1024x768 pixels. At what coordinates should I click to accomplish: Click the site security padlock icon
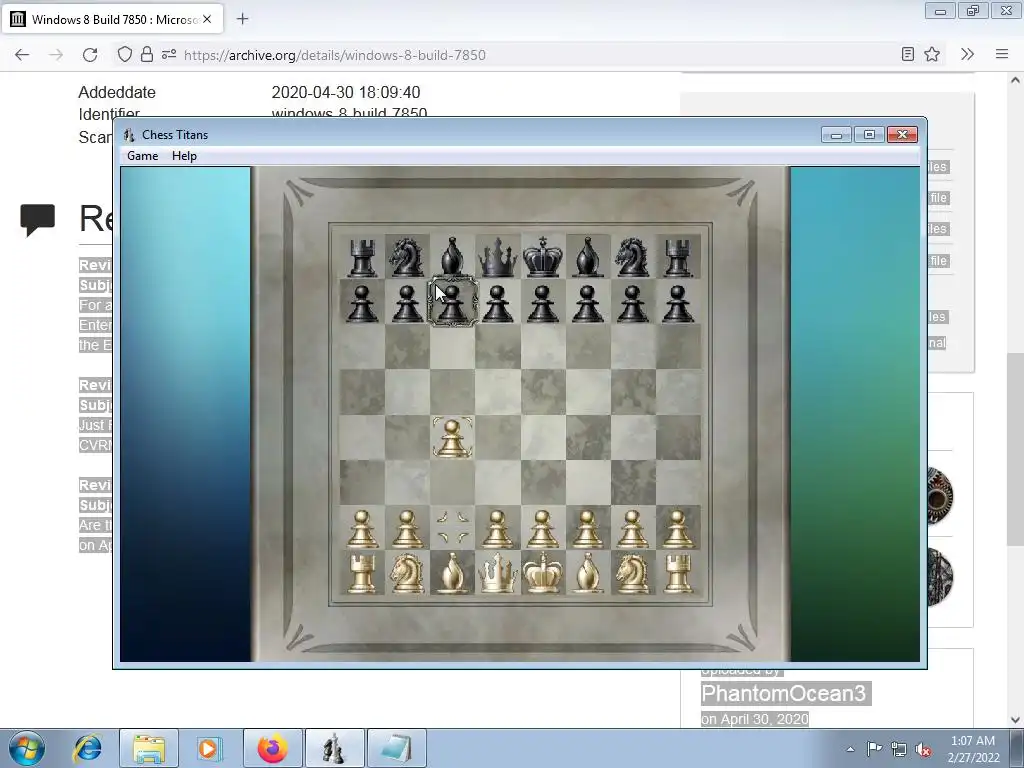(146, 55)
